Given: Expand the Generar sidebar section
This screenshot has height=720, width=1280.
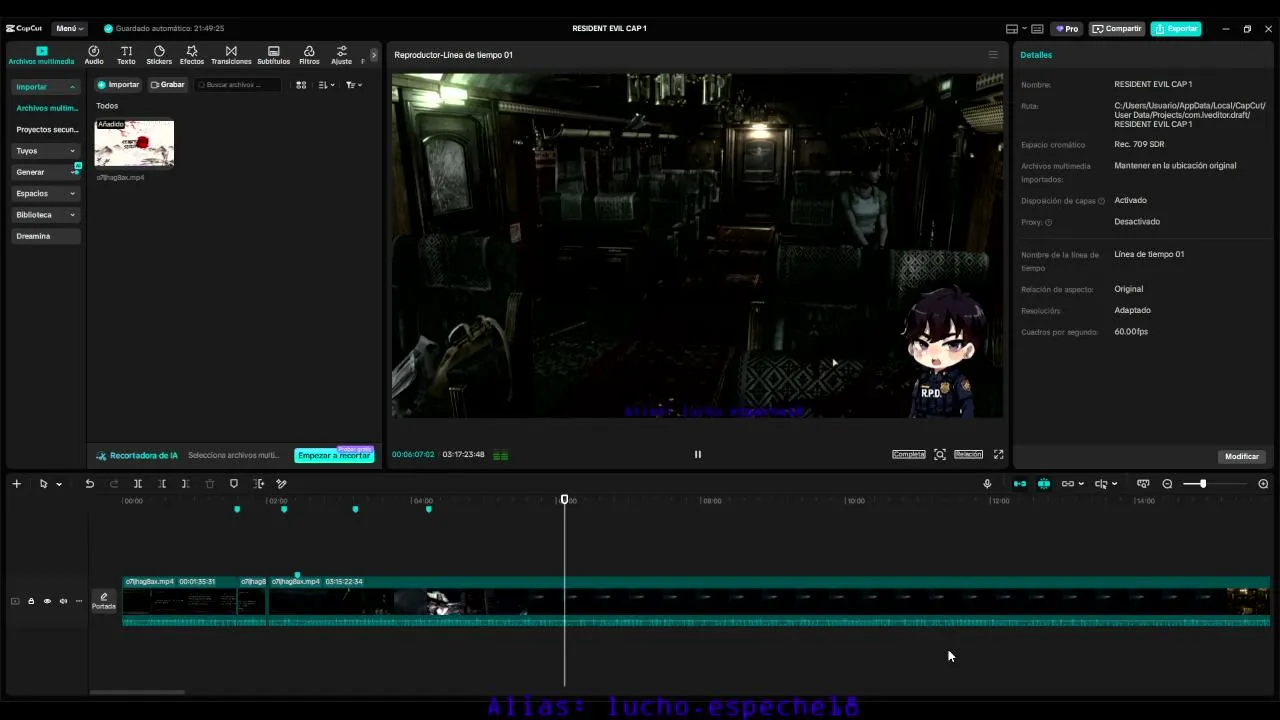Looking at the screenshot, I should 45,172.
